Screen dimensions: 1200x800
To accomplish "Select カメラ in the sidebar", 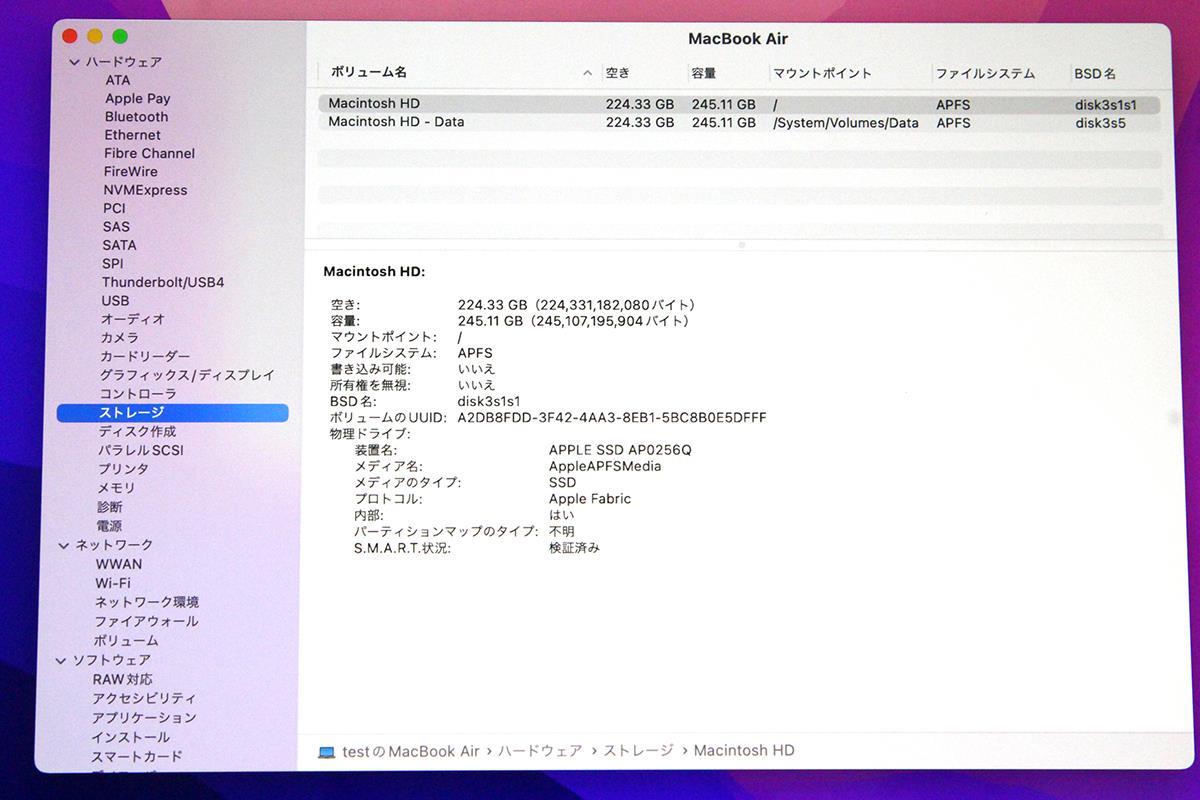I will pos(120,338).
